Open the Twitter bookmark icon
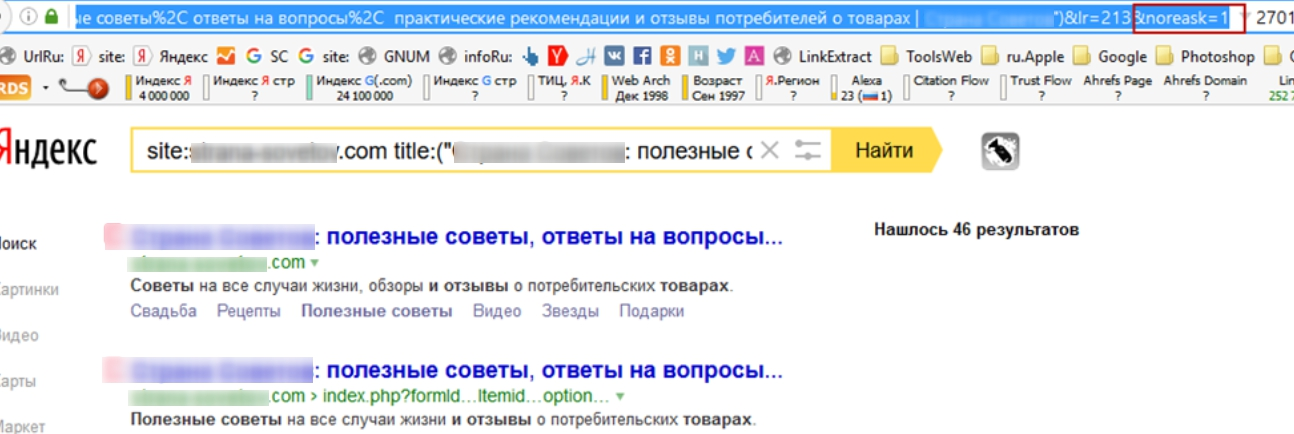Screen dimensions: 1294x434 pyautogui.click(x=725, y=57)
